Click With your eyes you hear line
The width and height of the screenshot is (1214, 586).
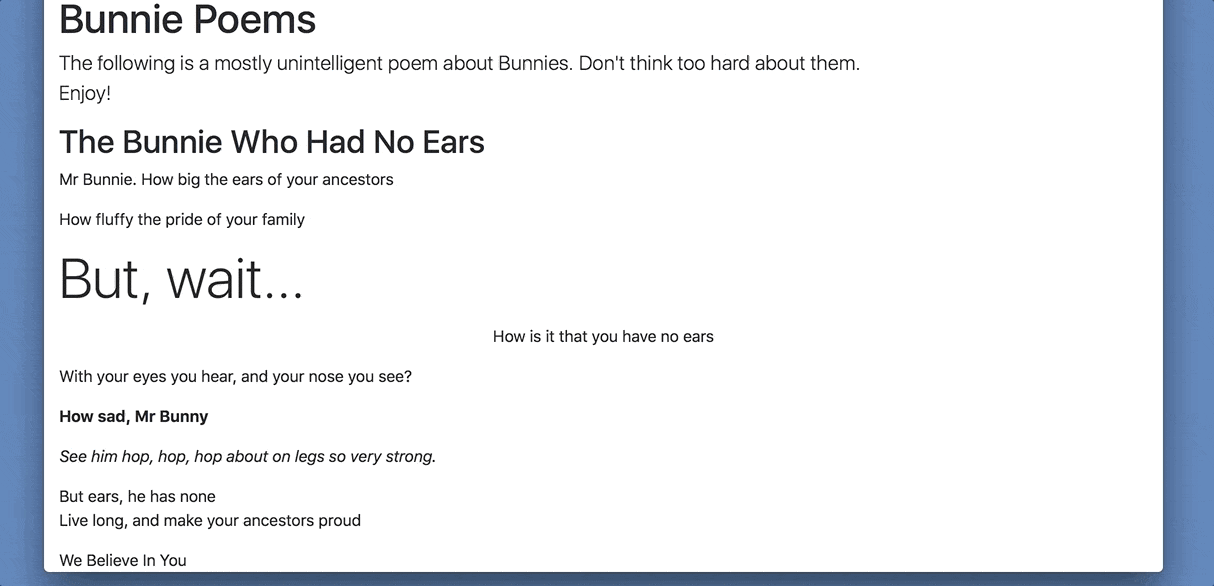235,377
